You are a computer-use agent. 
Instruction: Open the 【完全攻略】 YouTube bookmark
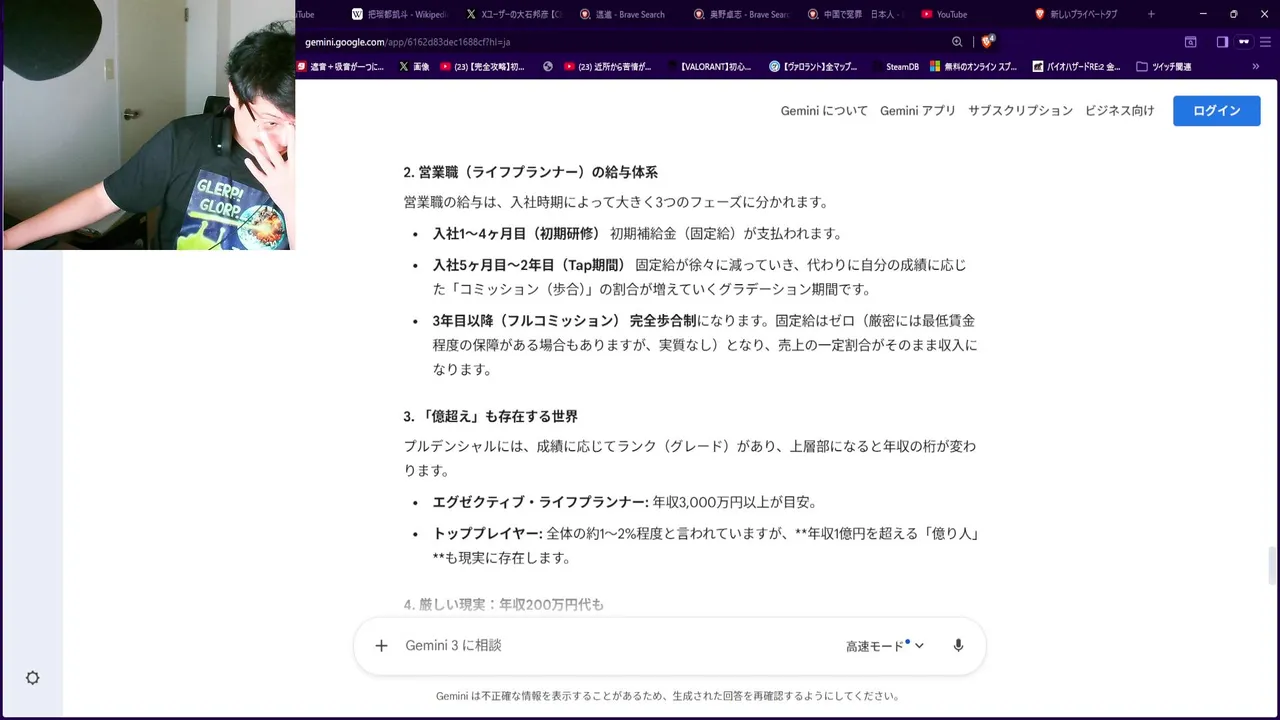pos(482,67)
